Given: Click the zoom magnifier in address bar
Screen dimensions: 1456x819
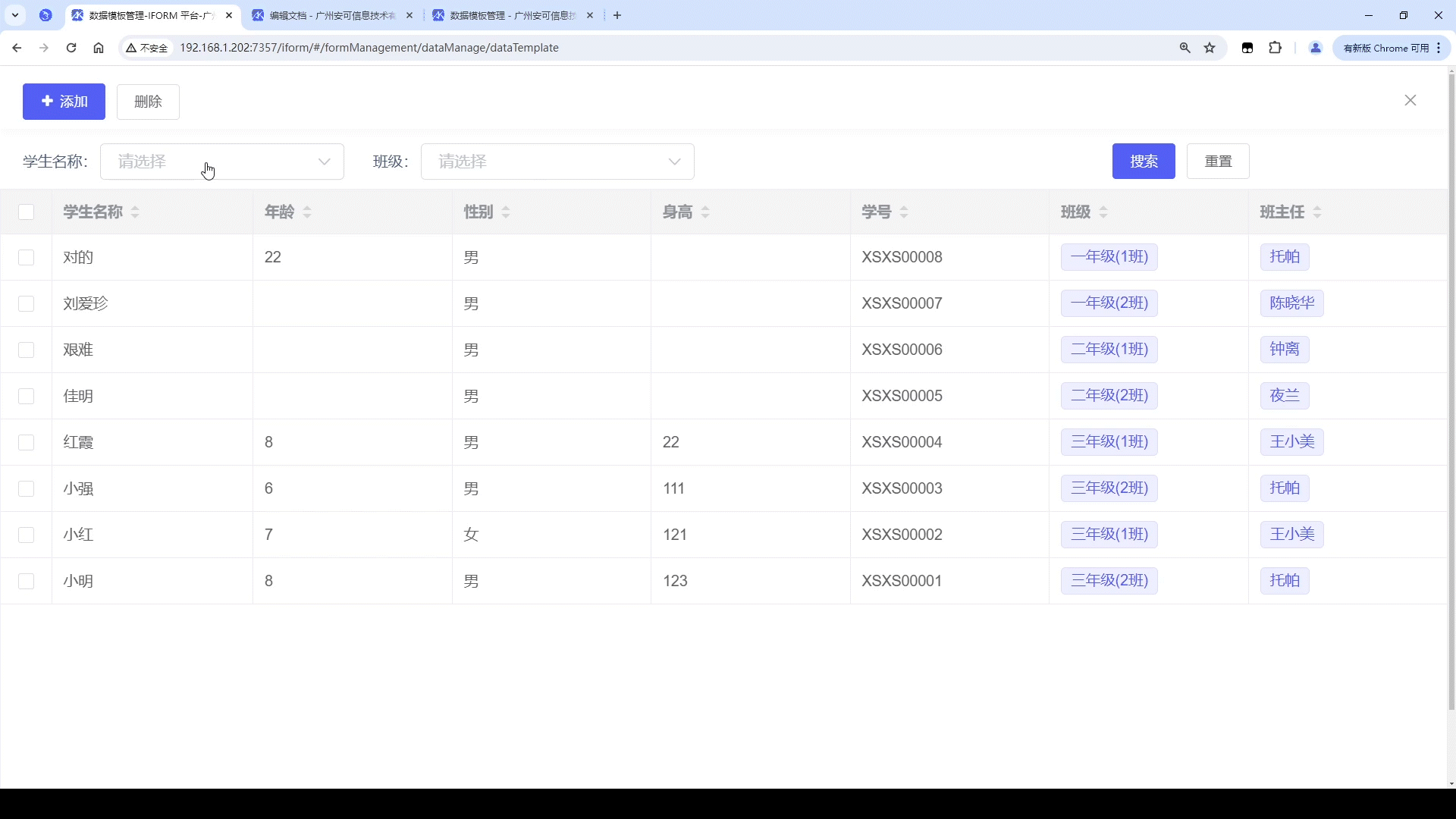Looking at the screenshot, I should pyautogui.click(x=1185, y=48).
